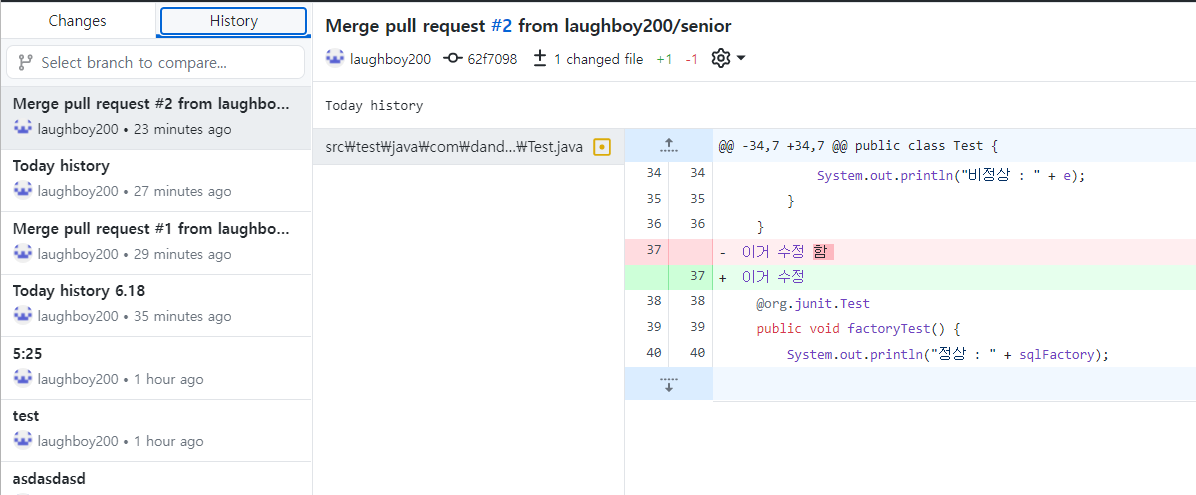Click the public void factoryTest() line
The width and height of the screenshot is (1196, 495).
[x=857, y=329]
